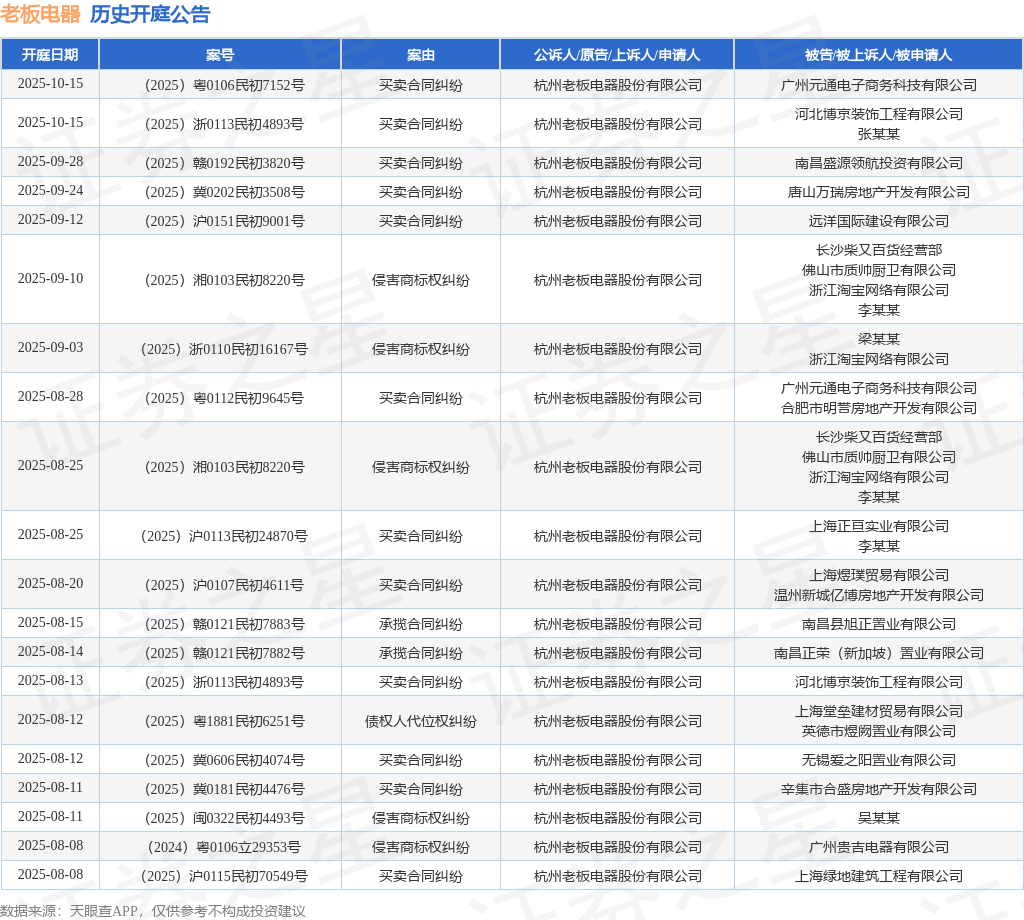1024x920 pixels.
Task: Click the 数据来源 footer disclaimer text
Action: pos(153,911)
